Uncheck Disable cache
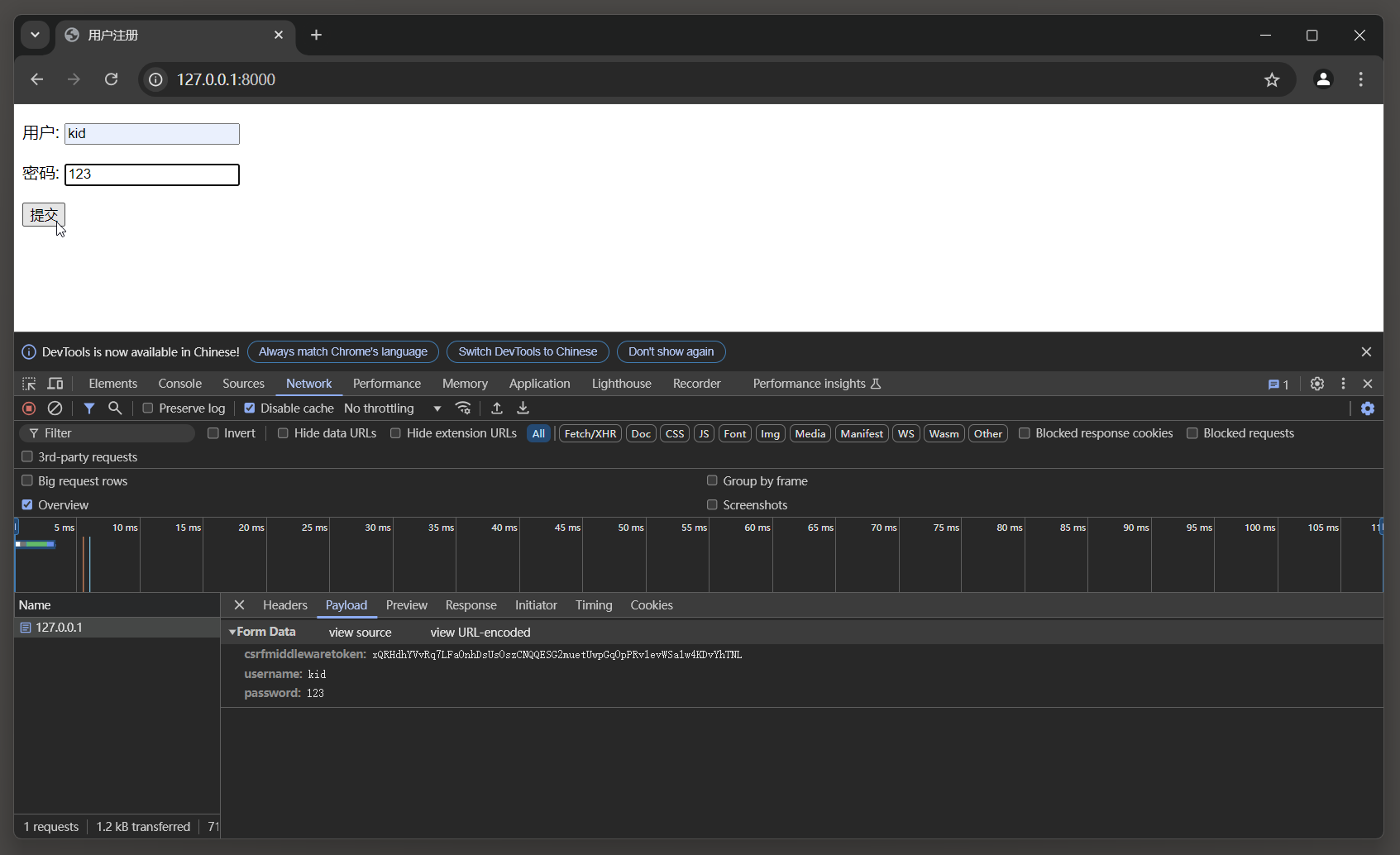 point(250,408)
